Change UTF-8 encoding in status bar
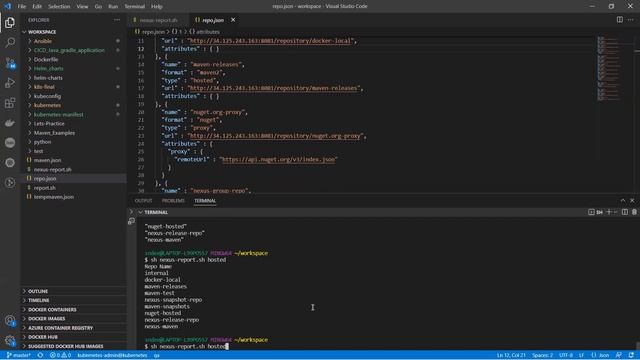This screenshot has height=360, width=640. coord(566,355)
